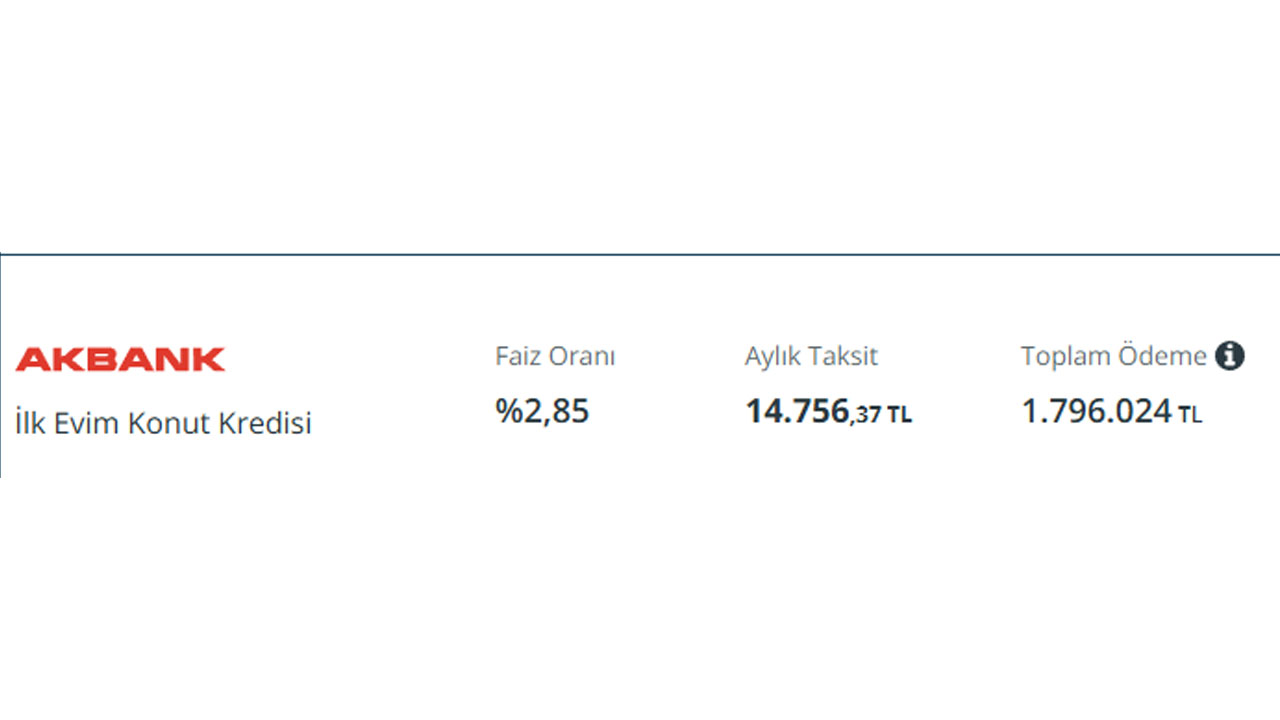Click the Aylık Taksit label
This screenshot has width=1280, height=720.
811,356
